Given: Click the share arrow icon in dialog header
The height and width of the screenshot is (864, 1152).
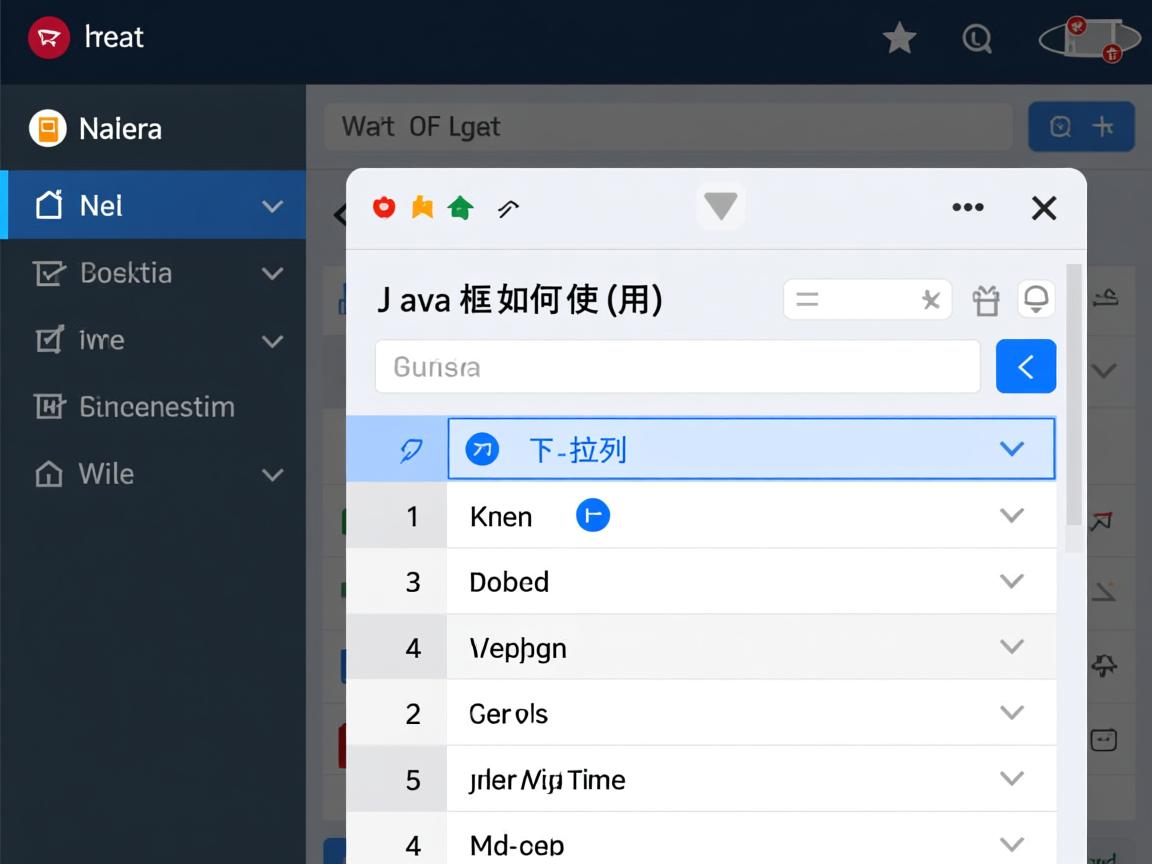Looking at the screenshot, I should [508, 208].
